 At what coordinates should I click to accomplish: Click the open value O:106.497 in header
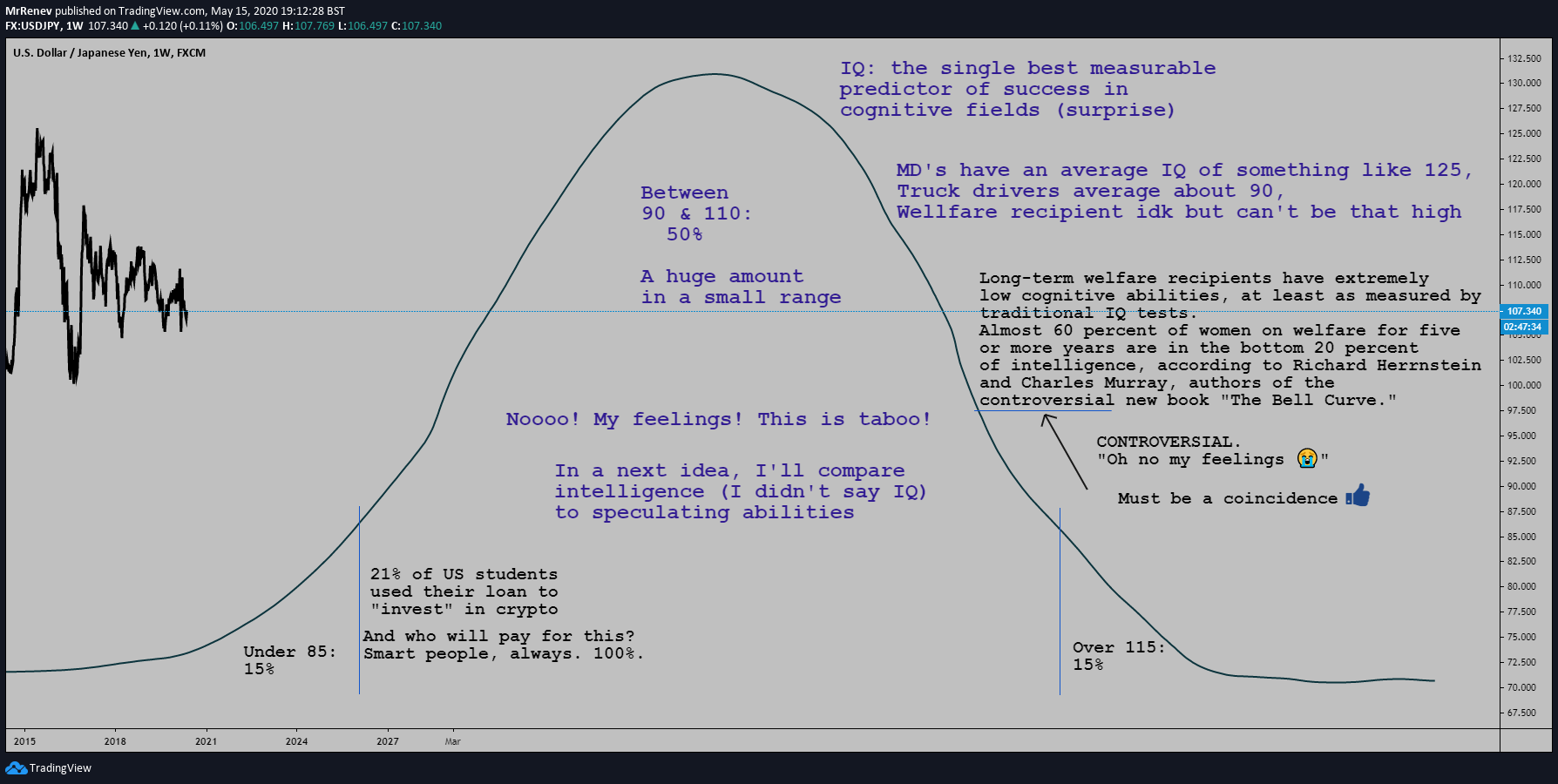click(x=253, y=26)
